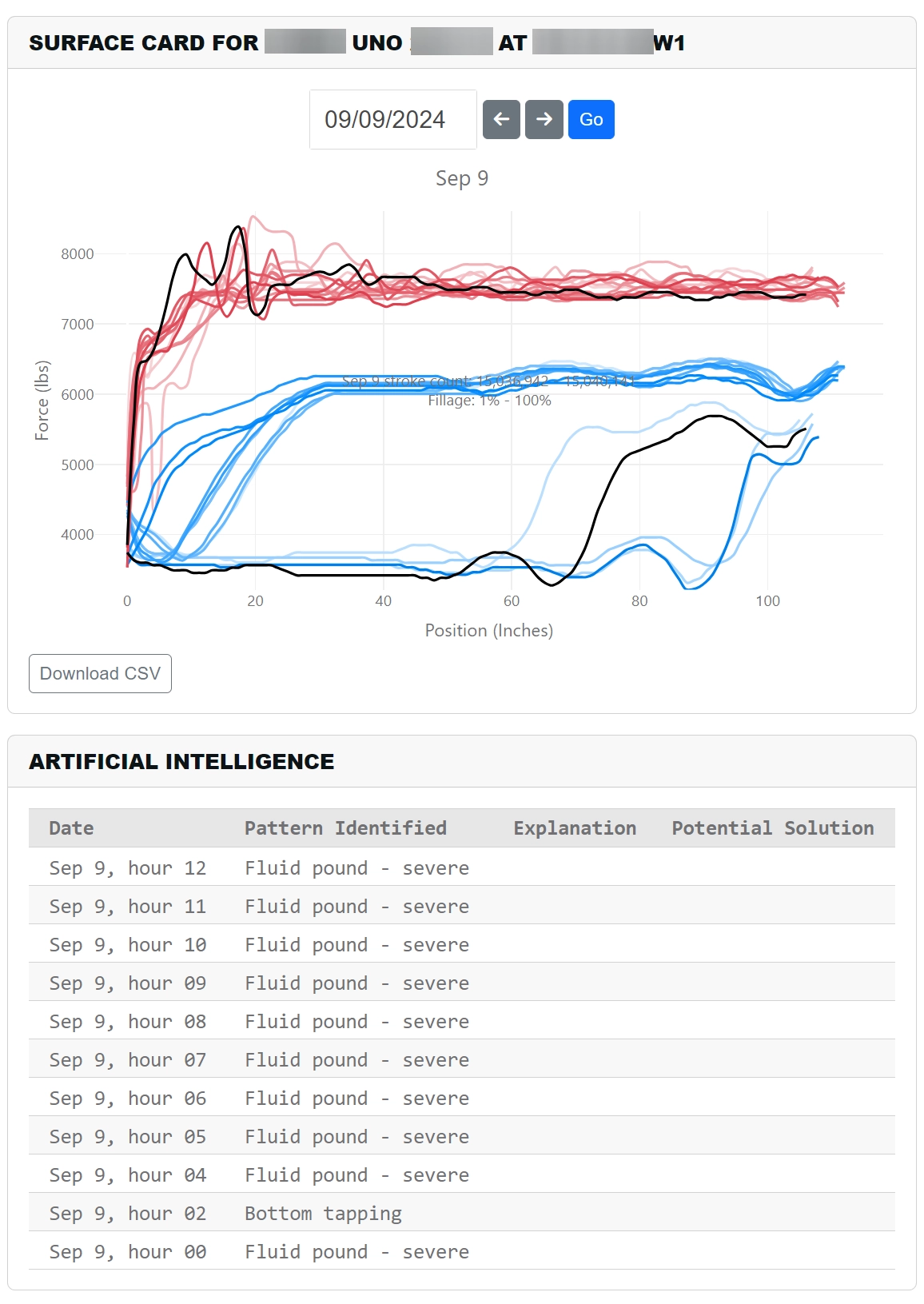924x1304 pixels.
Task: Click the Download CSV button
Action: [x=100, y=673]
